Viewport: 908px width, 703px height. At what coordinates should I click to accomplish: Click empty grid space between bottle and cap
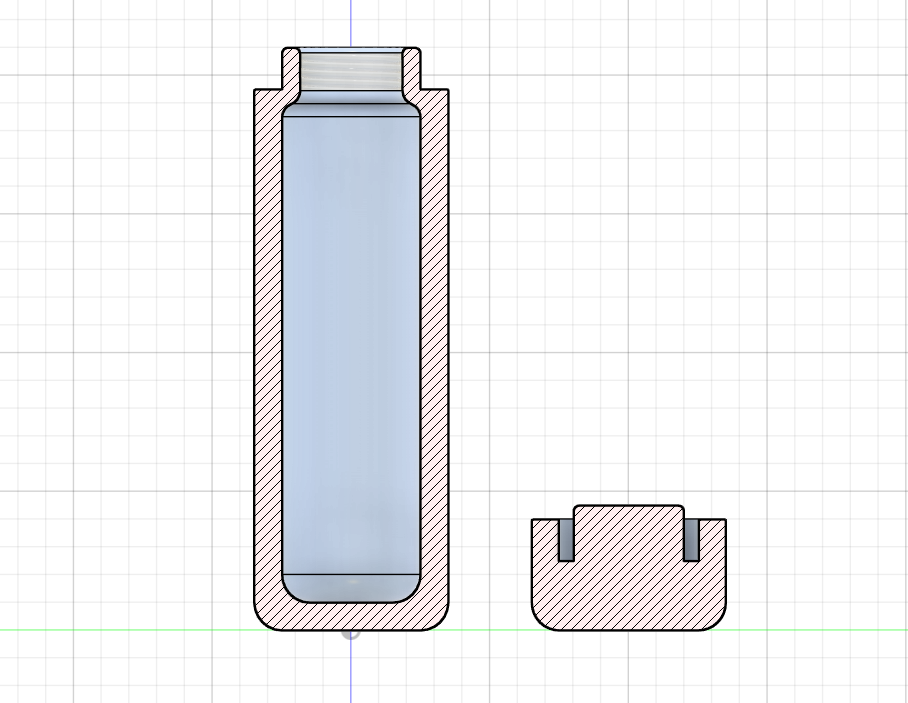[490, 400]
